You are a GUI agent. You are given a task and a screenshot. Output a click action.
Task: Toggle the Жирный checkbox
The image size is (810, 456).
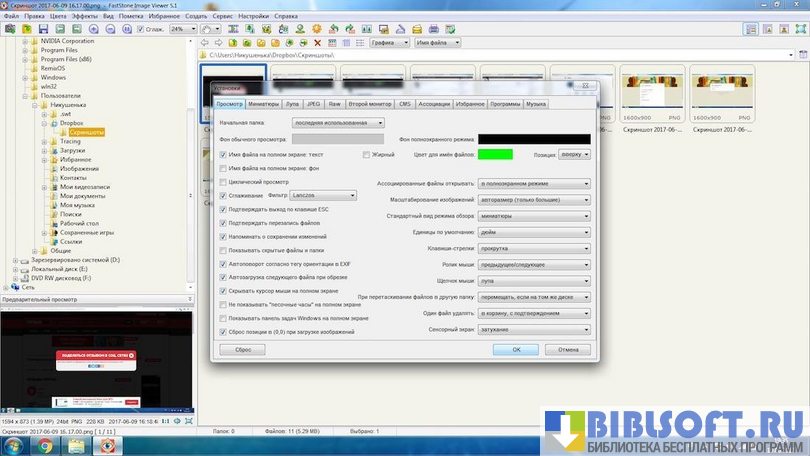(366, 155)
